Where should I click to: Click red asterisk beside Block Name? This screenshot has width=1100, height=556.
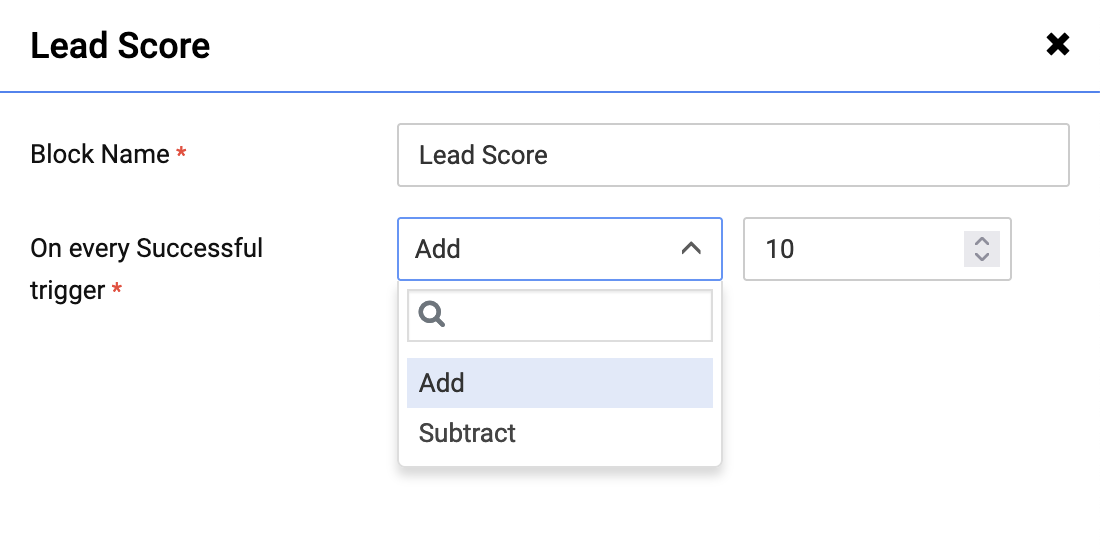181,154
